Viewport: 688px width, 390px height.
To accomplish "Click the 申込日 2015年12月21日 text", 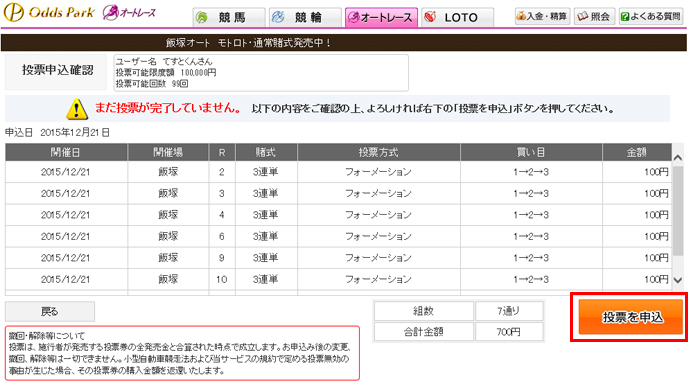I will point(57,132).
